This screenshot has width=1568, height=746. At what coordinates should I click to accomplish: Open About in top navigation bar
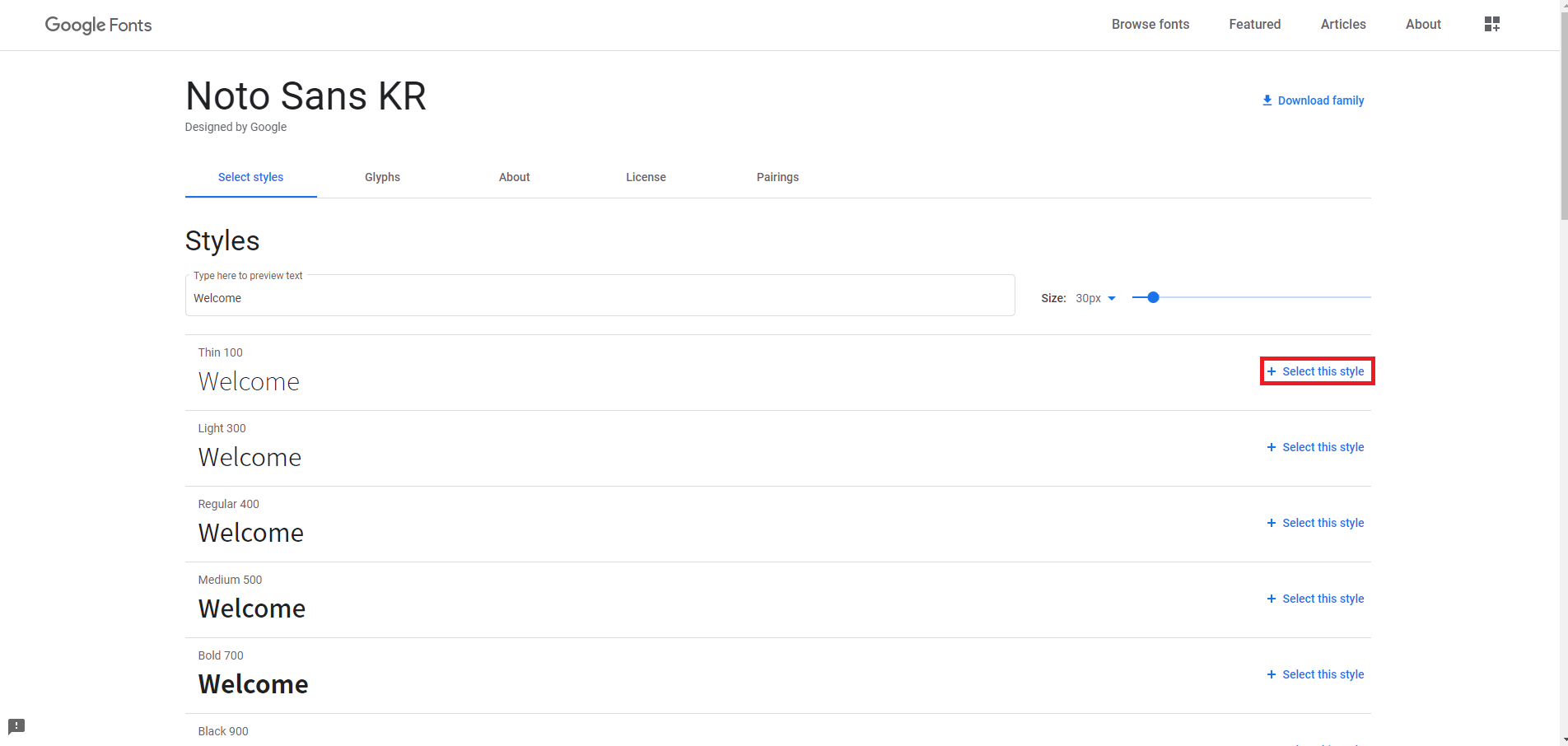(x=1423, y=24)
